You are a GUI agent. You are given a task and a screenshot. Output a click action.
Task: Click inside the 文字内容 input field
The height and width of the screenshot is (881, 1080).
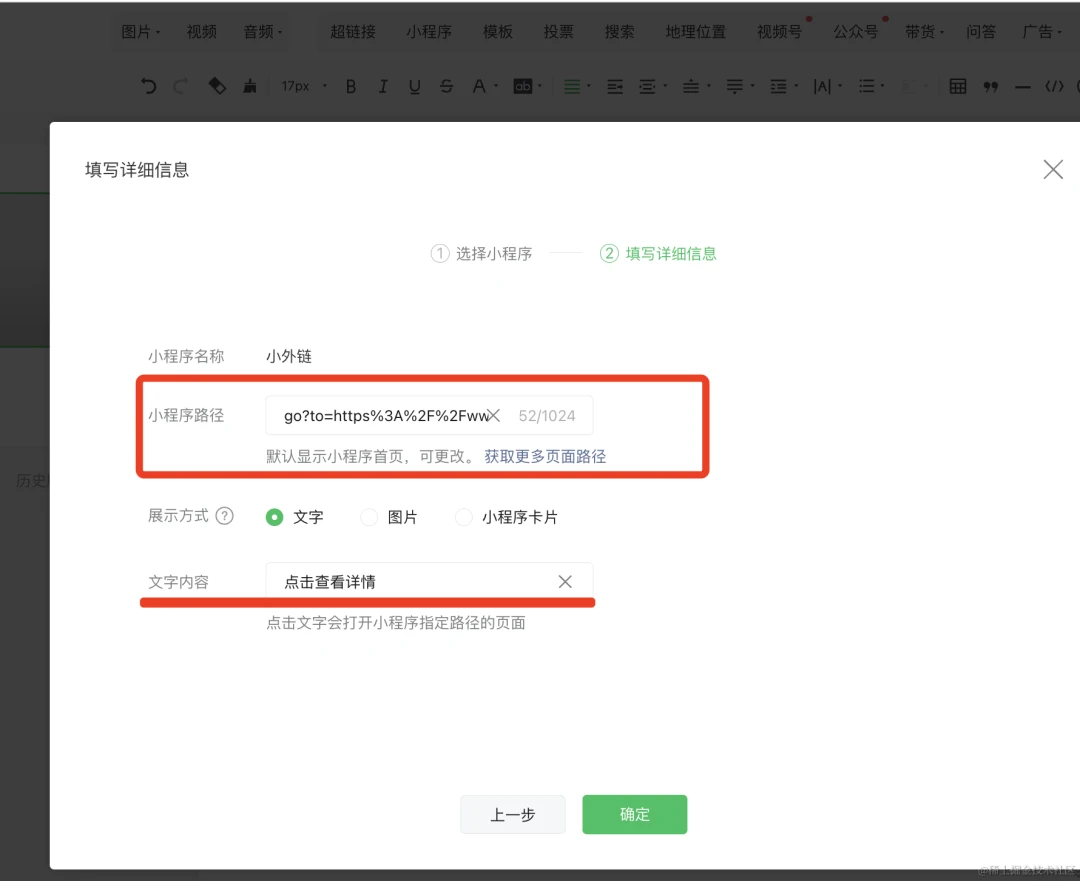pos(400,581)
